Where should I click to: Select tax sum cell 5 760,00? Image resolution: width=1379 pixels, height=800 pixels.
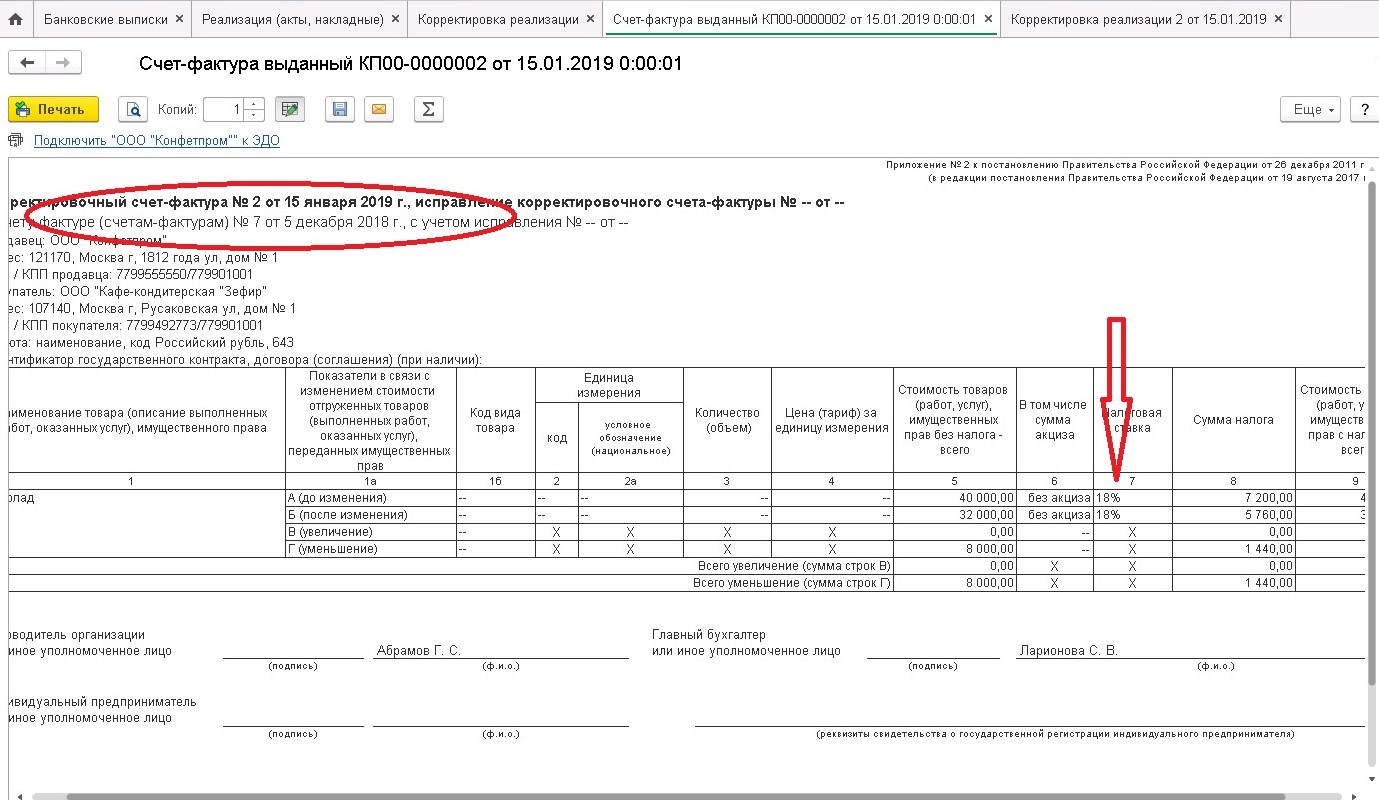[1233, 515]
